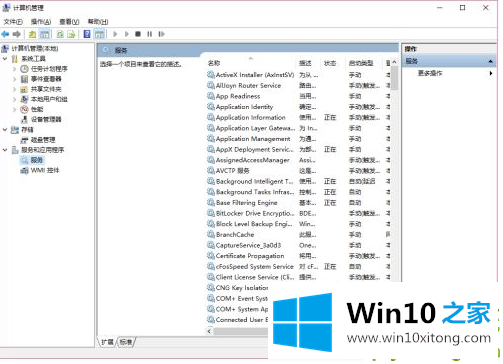
Task: Click the scroll up arrow of services list
Action: [394, 62]
